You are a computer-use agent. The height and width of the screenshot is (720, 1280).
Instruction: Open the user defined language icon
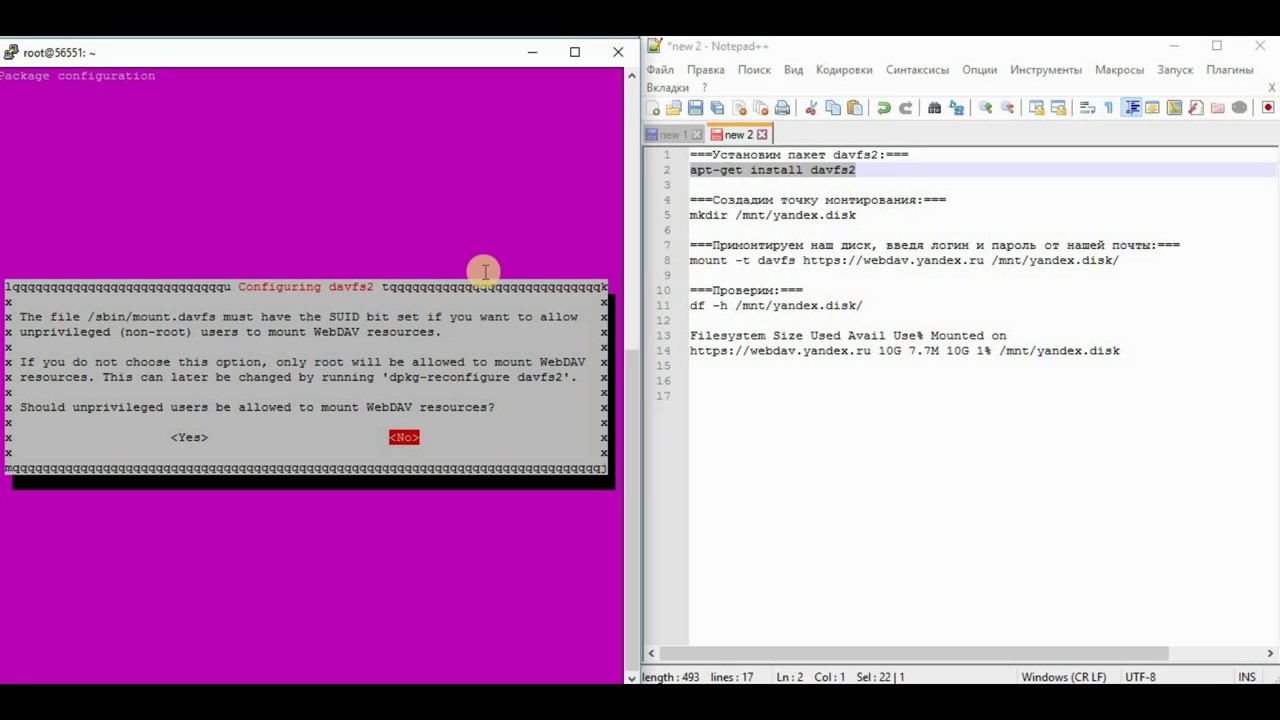tap(1152, 108)
